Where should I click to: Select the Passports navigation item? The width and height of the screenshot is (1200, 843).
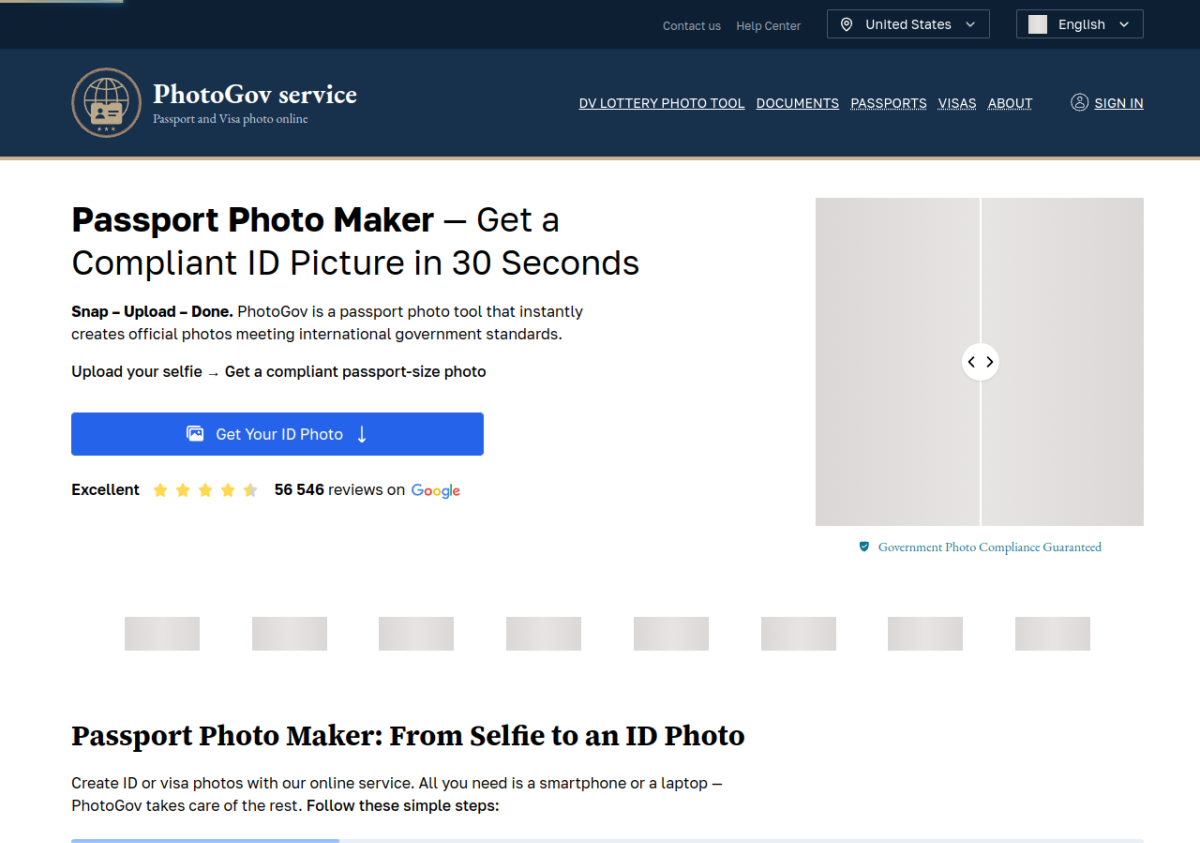[x=888, y=103]
